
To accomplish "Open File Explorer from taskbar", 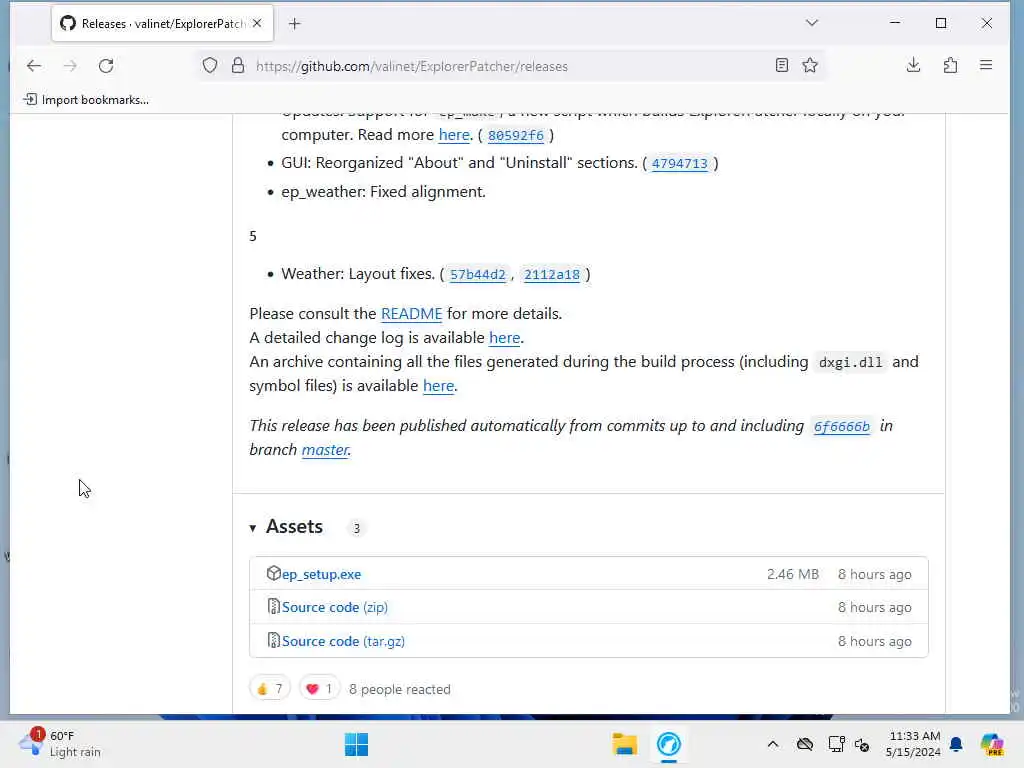I will (624, 744).
